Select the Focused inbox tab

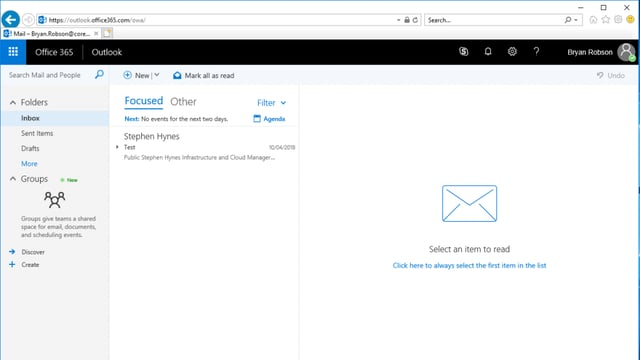point(144,101)
